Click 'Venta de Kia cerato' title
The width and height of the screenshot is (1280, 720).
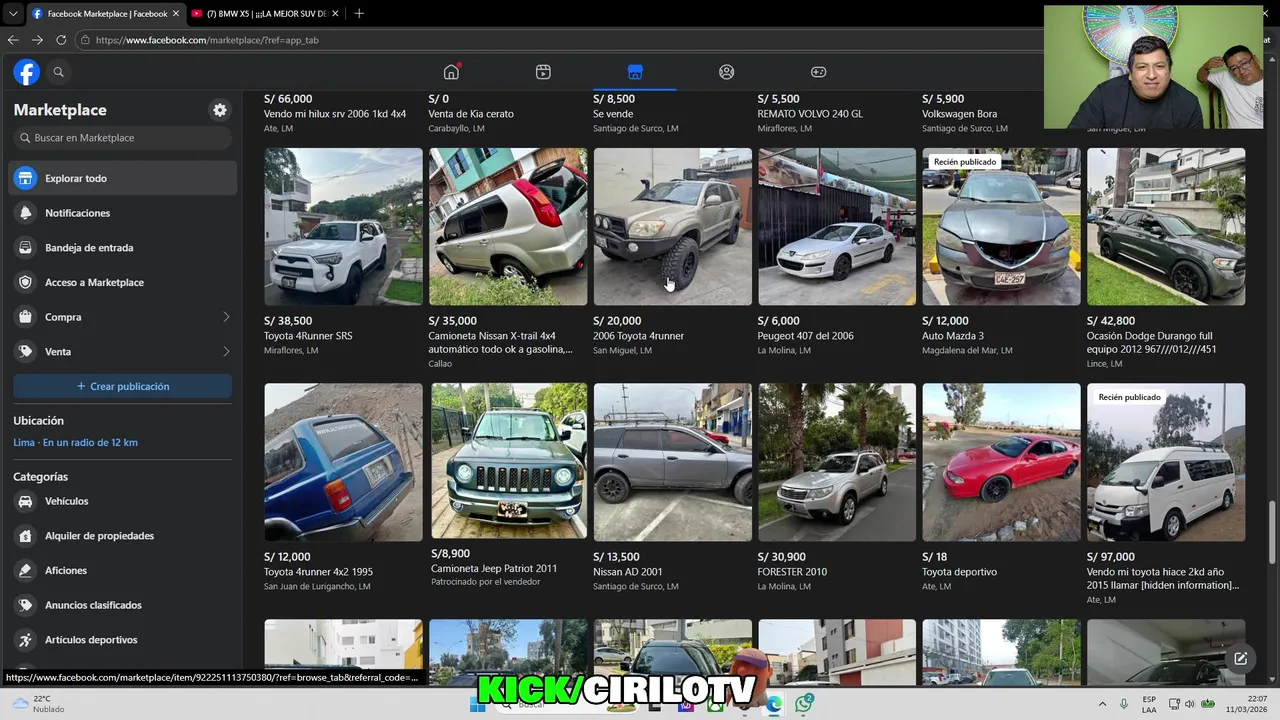coord(471,114)
